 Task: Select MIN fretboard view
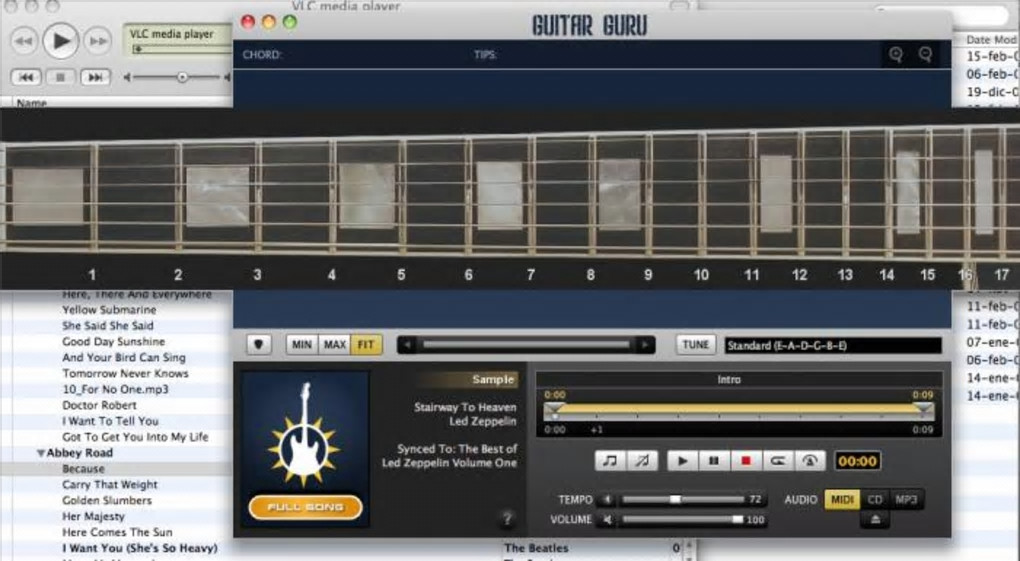(301, 344)
